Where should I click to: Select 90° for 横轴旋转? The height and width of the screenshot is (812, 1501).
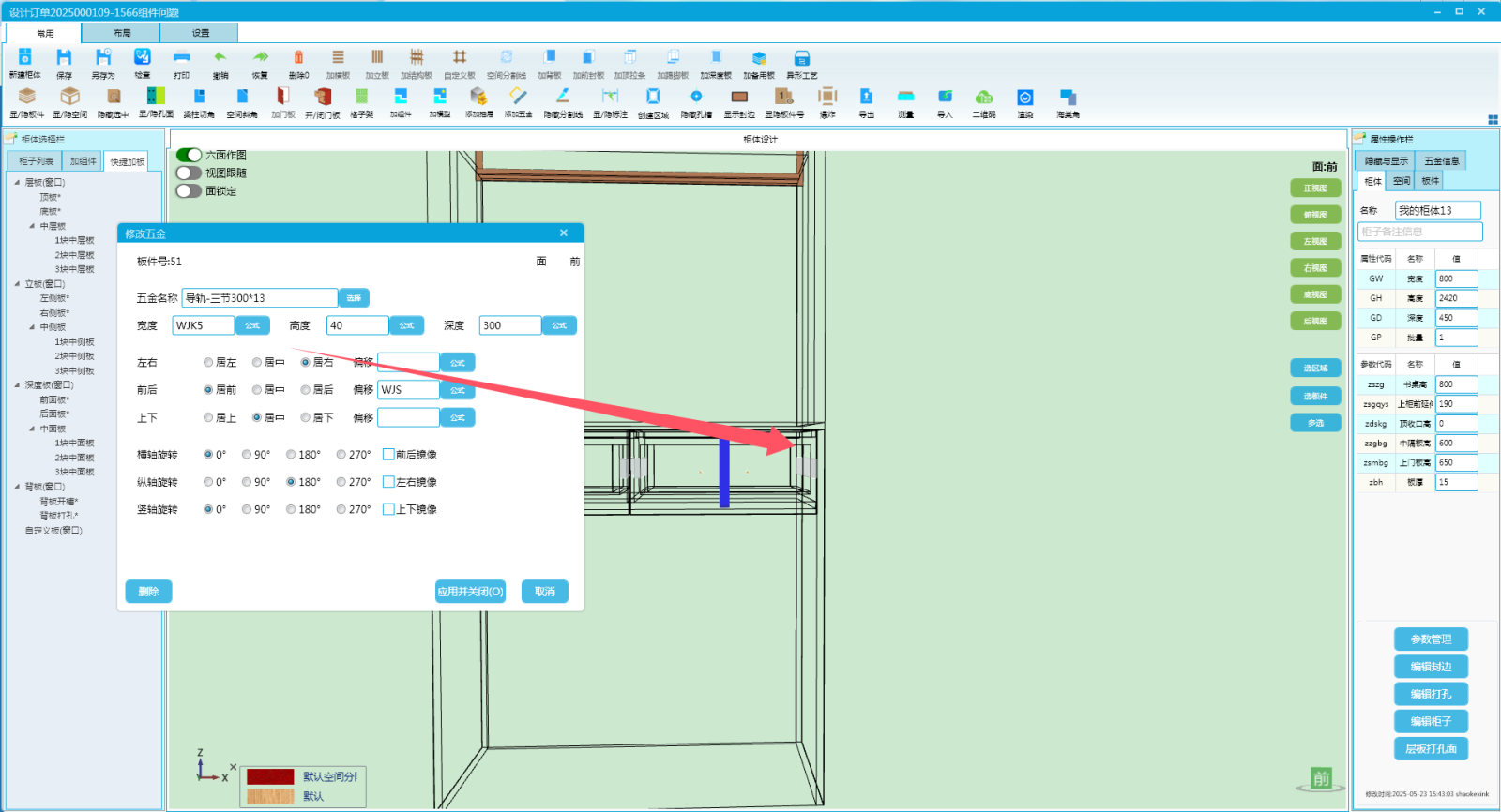click(247, 454)
